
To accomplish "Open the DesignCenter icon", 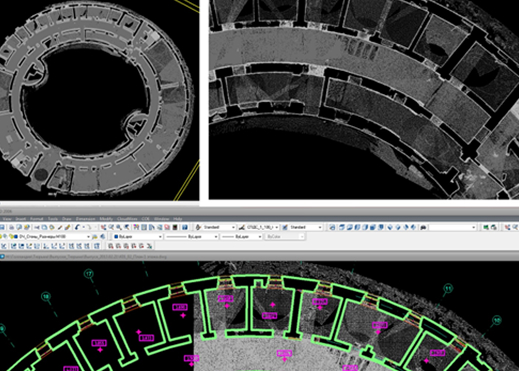I will coord(144,227).
